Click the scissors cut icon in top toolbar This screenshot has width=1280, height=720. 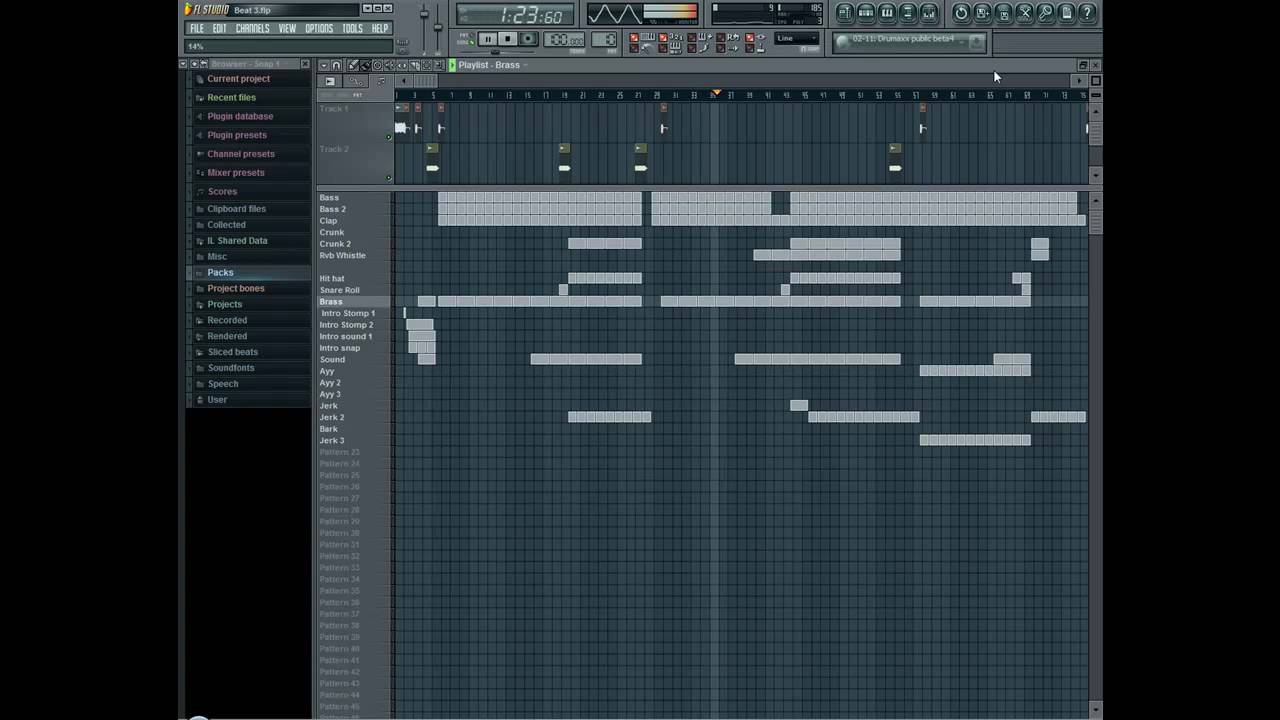1025,13
